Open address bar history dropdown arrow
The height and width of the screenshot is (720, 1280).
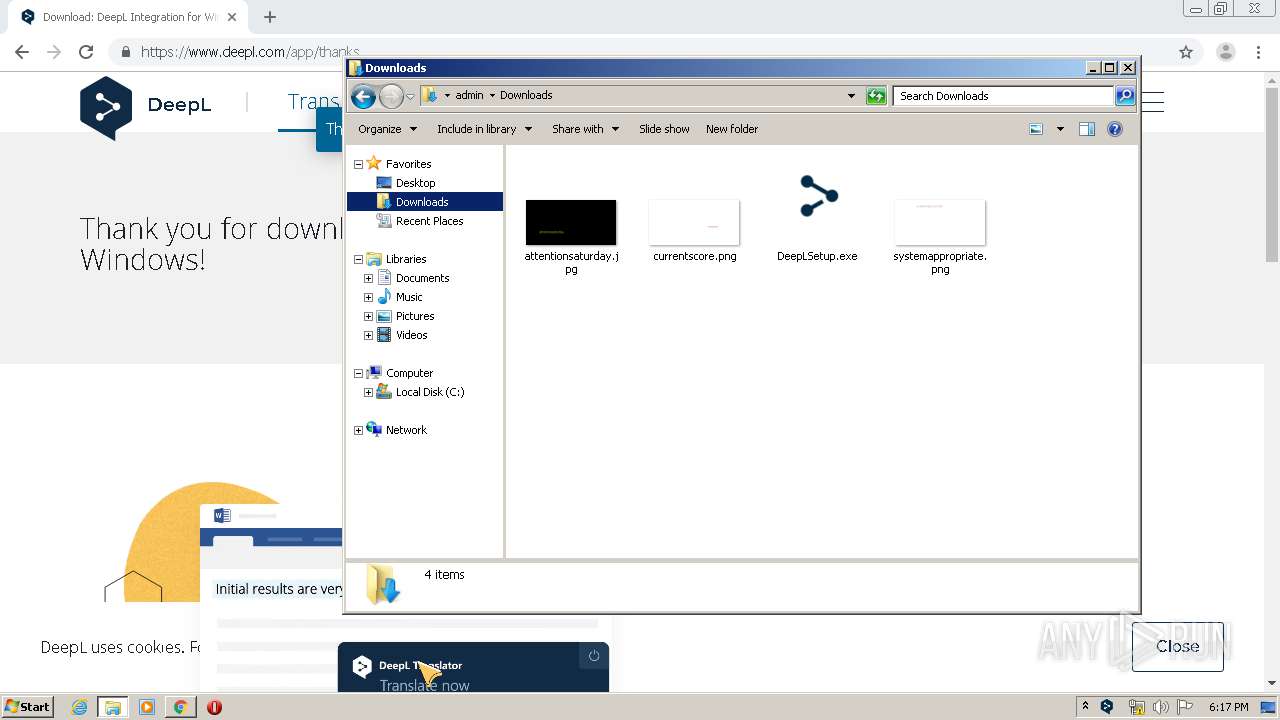(851, 96)
